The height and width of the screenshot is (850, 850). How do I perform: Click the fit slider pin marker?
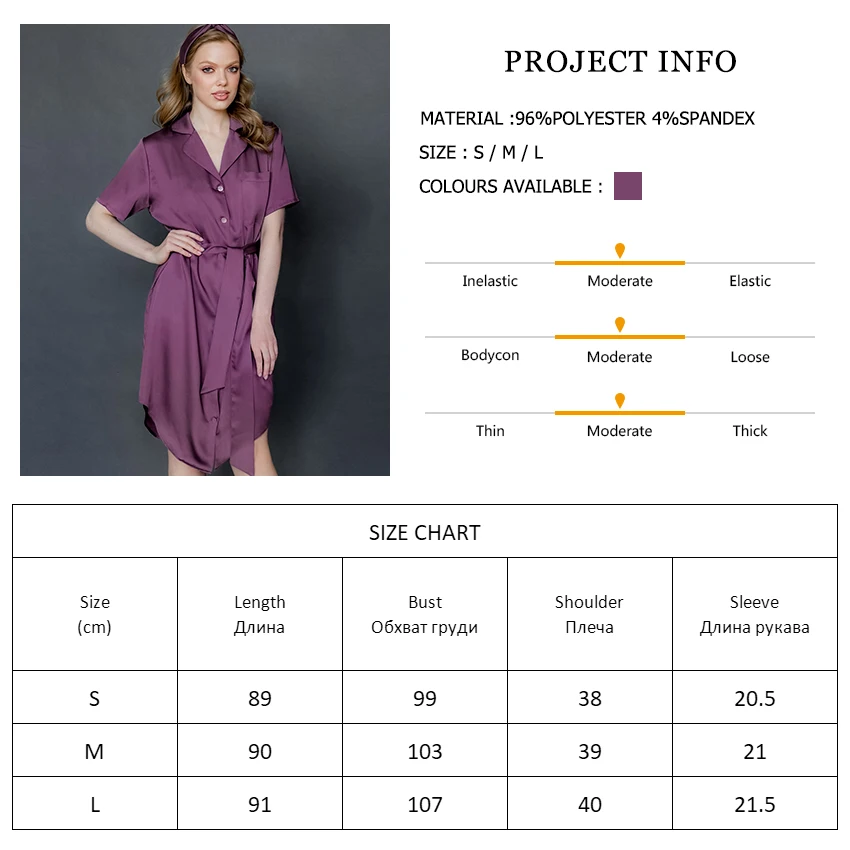[x=620, y=325]
